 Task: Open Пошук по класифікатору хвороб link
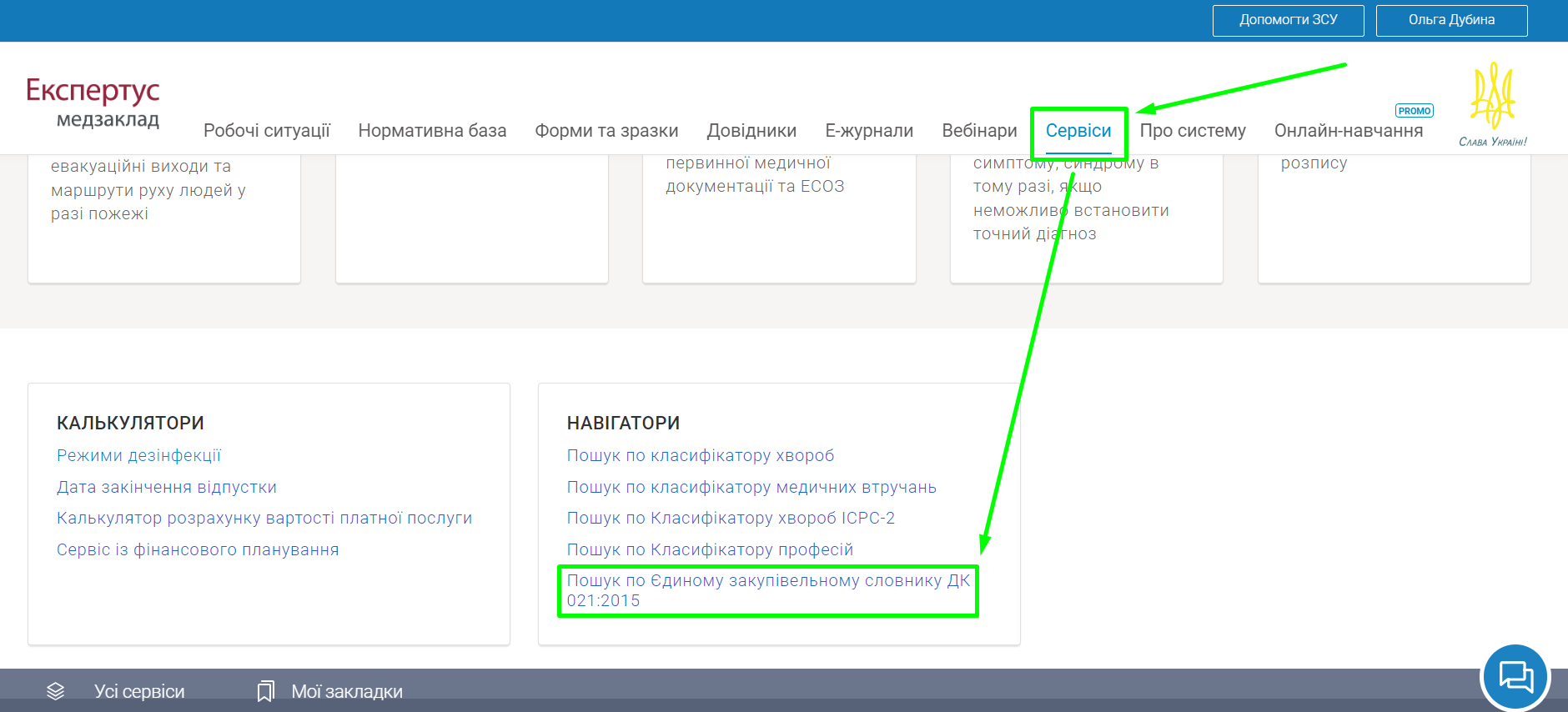point(700,455)
